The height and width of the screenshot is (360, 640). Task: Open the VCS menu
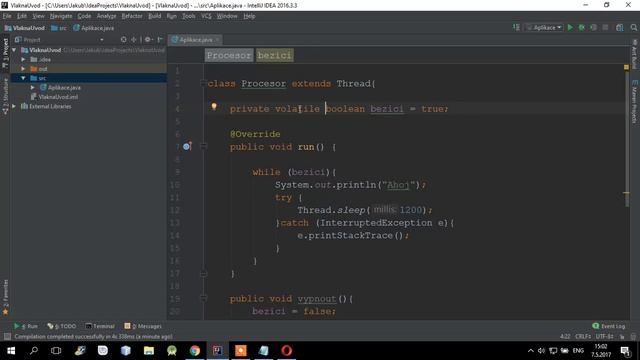[206, 16]
